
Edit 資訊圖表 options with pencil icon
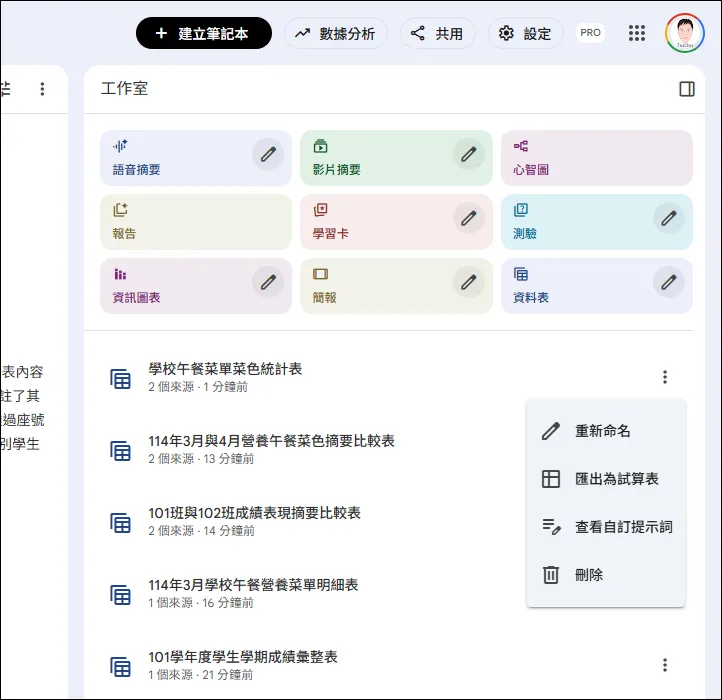pos(268,282)
